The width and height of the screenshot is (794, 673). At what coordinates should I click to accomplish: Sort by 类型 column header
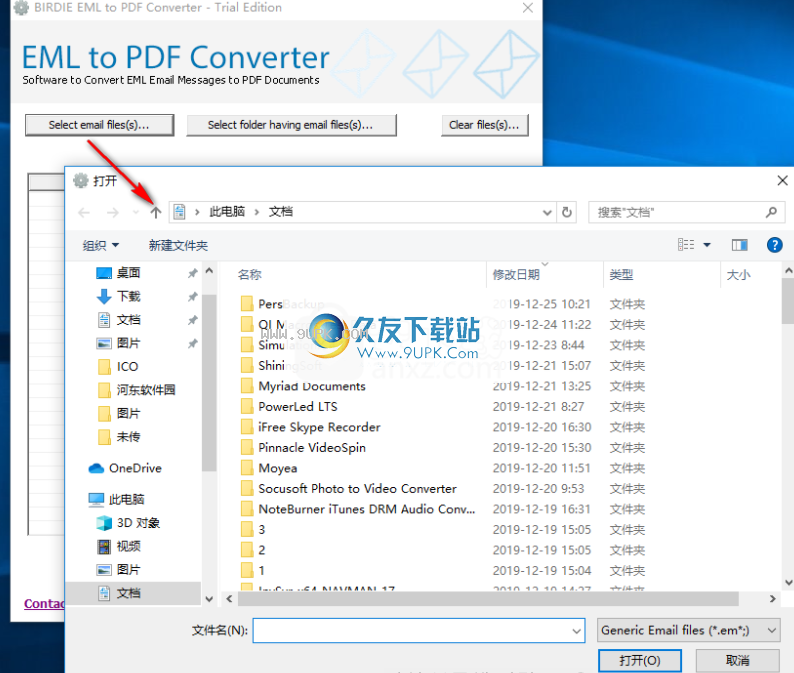[x=621, y=275]
